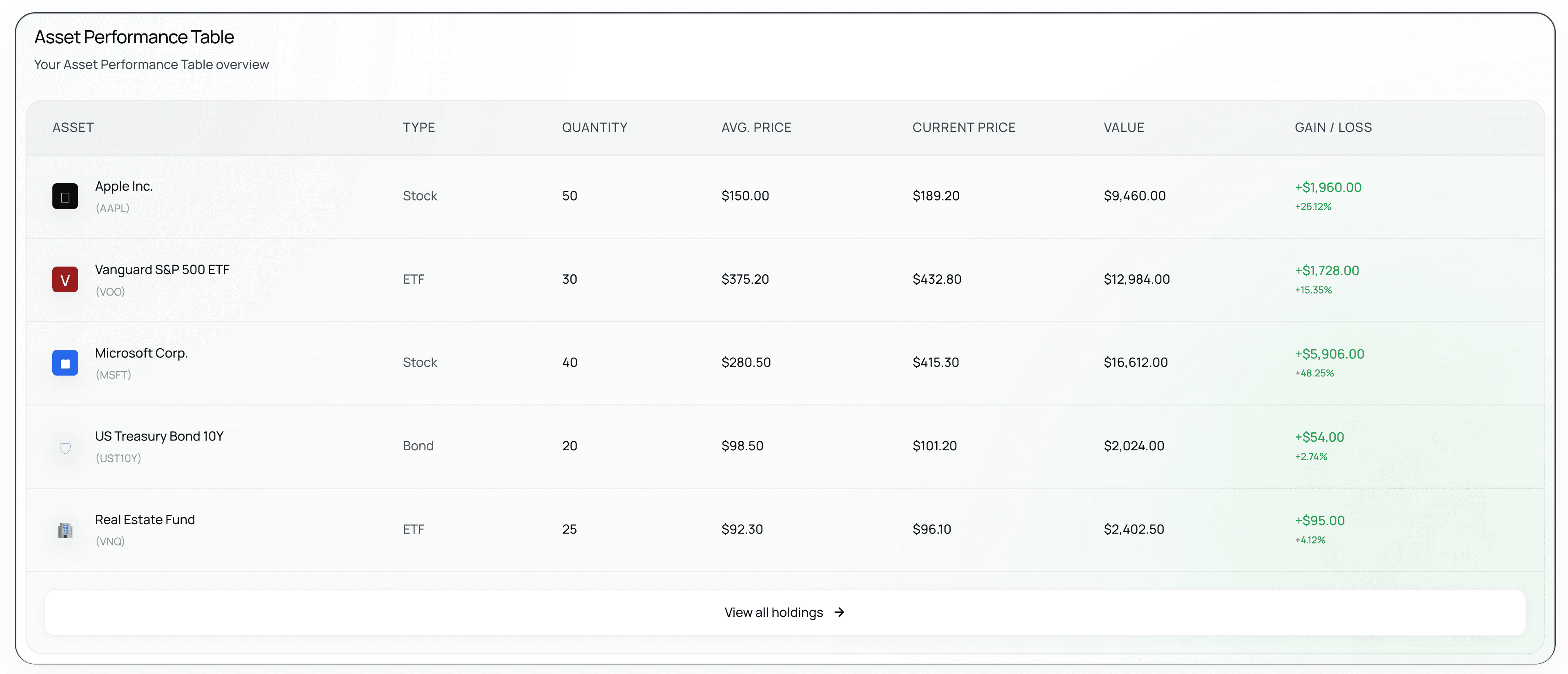Click the Bond type cell

pyautogui.click(x=418, y=446)
